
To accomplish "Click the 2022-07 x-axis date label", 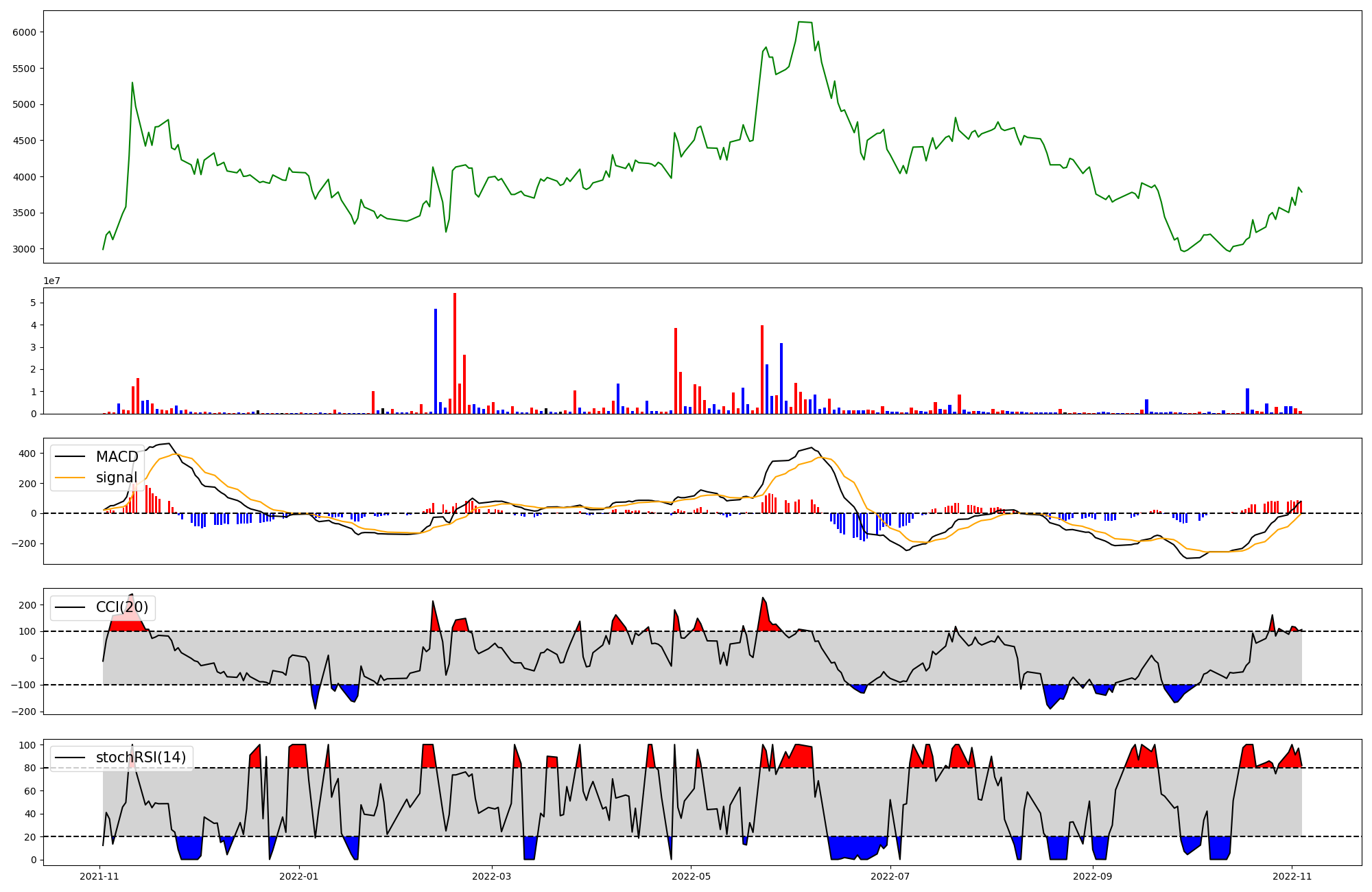I will click(x=890, y=876).
